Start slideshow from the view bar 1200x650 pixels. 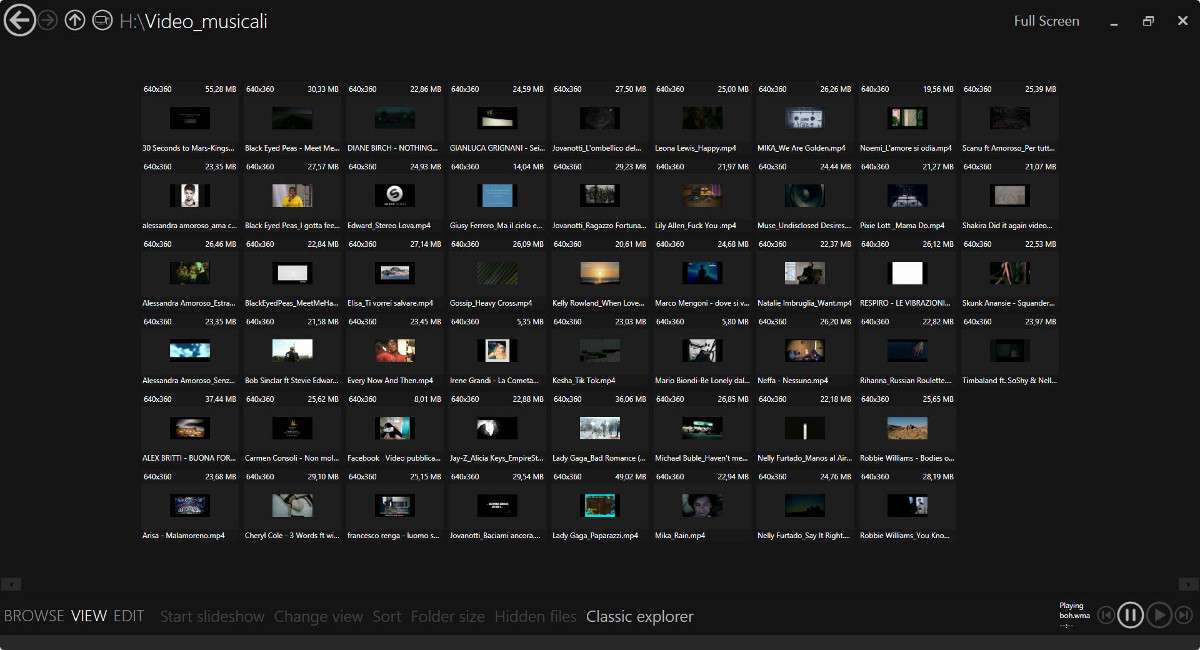(x=212, y=616)
